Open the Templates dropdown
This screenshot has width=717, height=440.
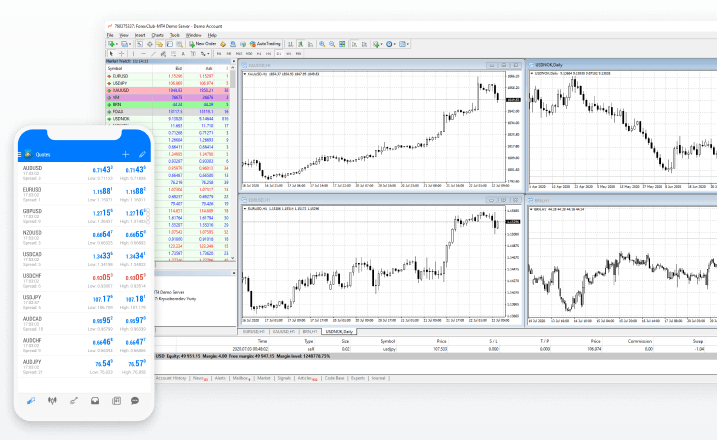pos(404,44)
